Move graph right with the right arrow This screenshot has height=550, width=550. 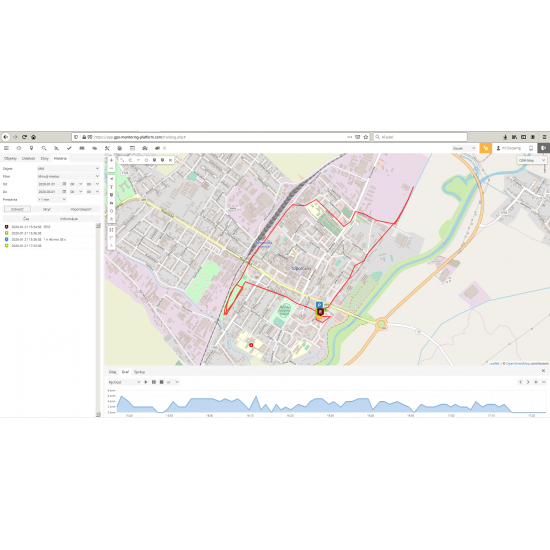tap(528, 382)
